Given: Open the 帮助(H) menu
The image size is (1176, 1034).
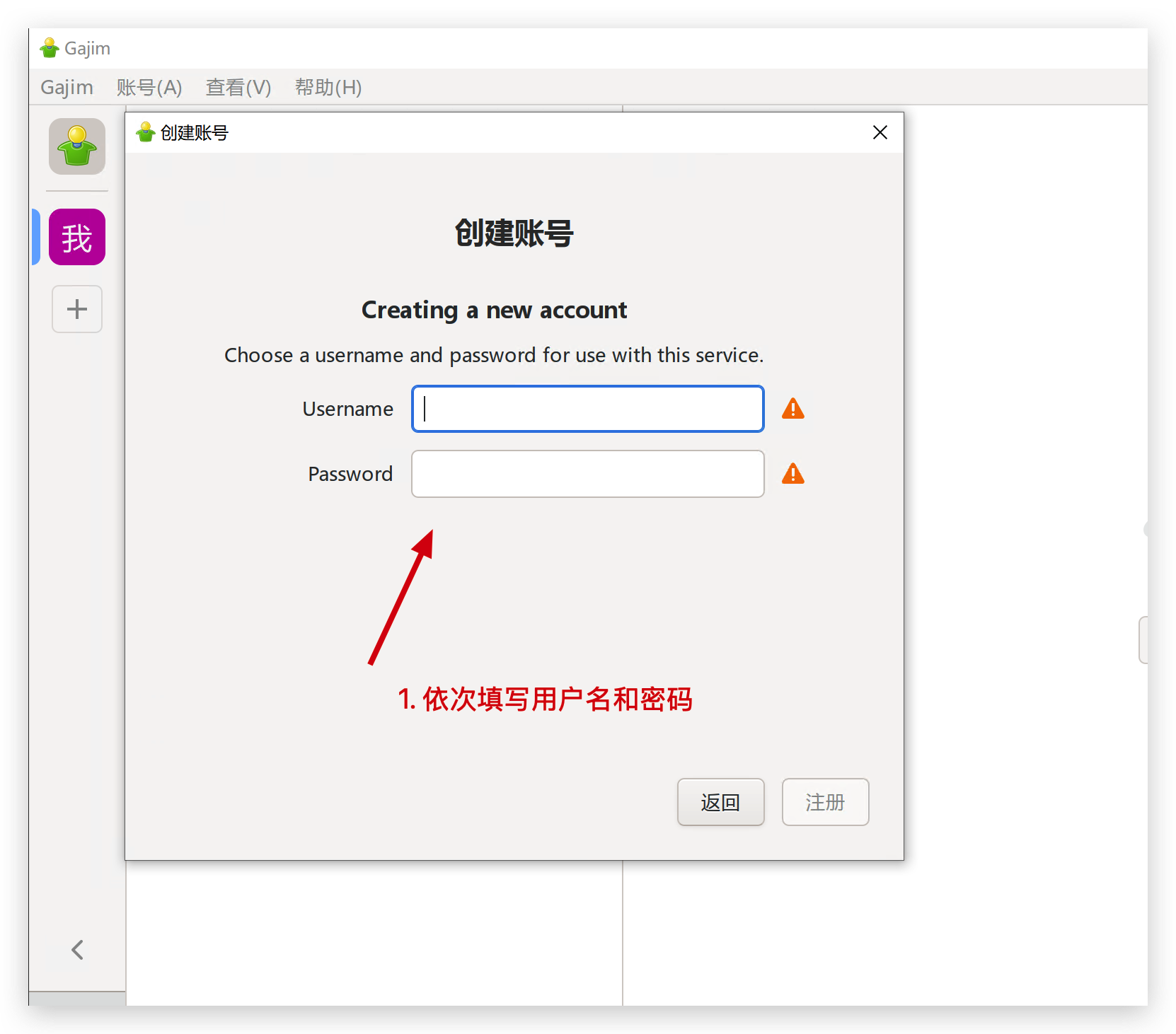Looking at the screenshot, I should tap(328, 87).
